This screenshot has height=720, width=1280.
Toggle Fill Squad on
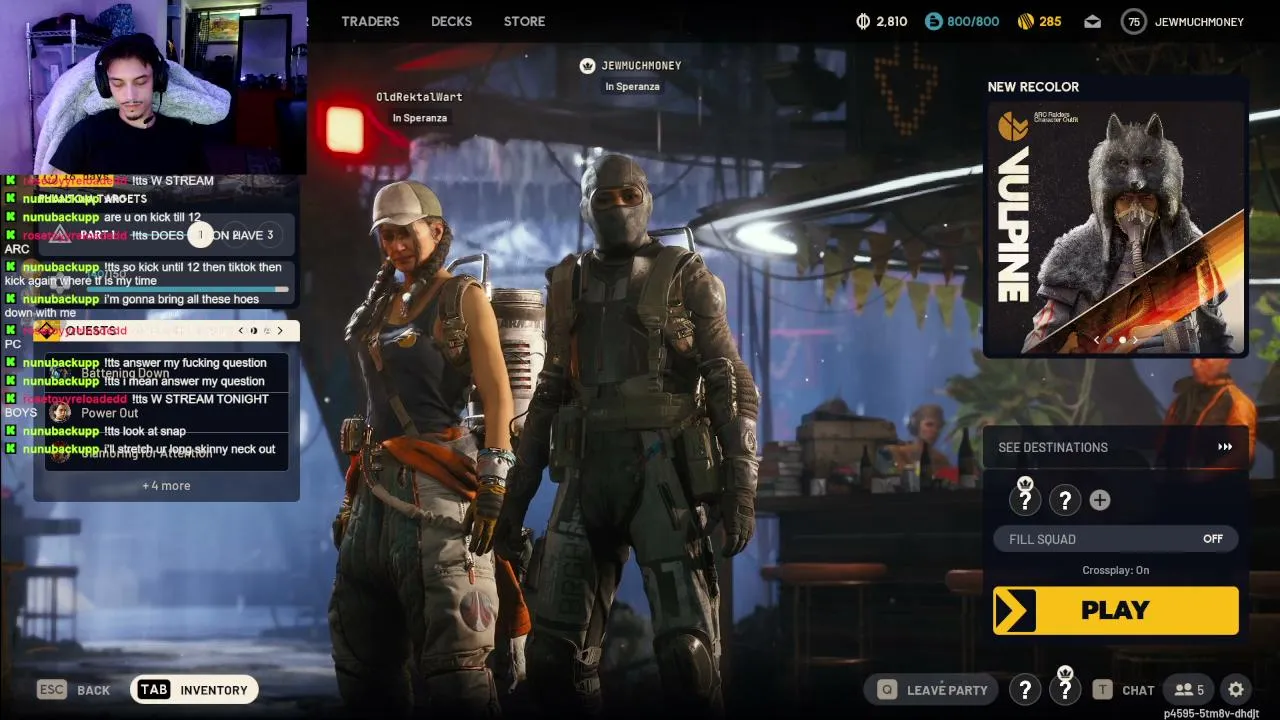click(x=1116, y=539)
